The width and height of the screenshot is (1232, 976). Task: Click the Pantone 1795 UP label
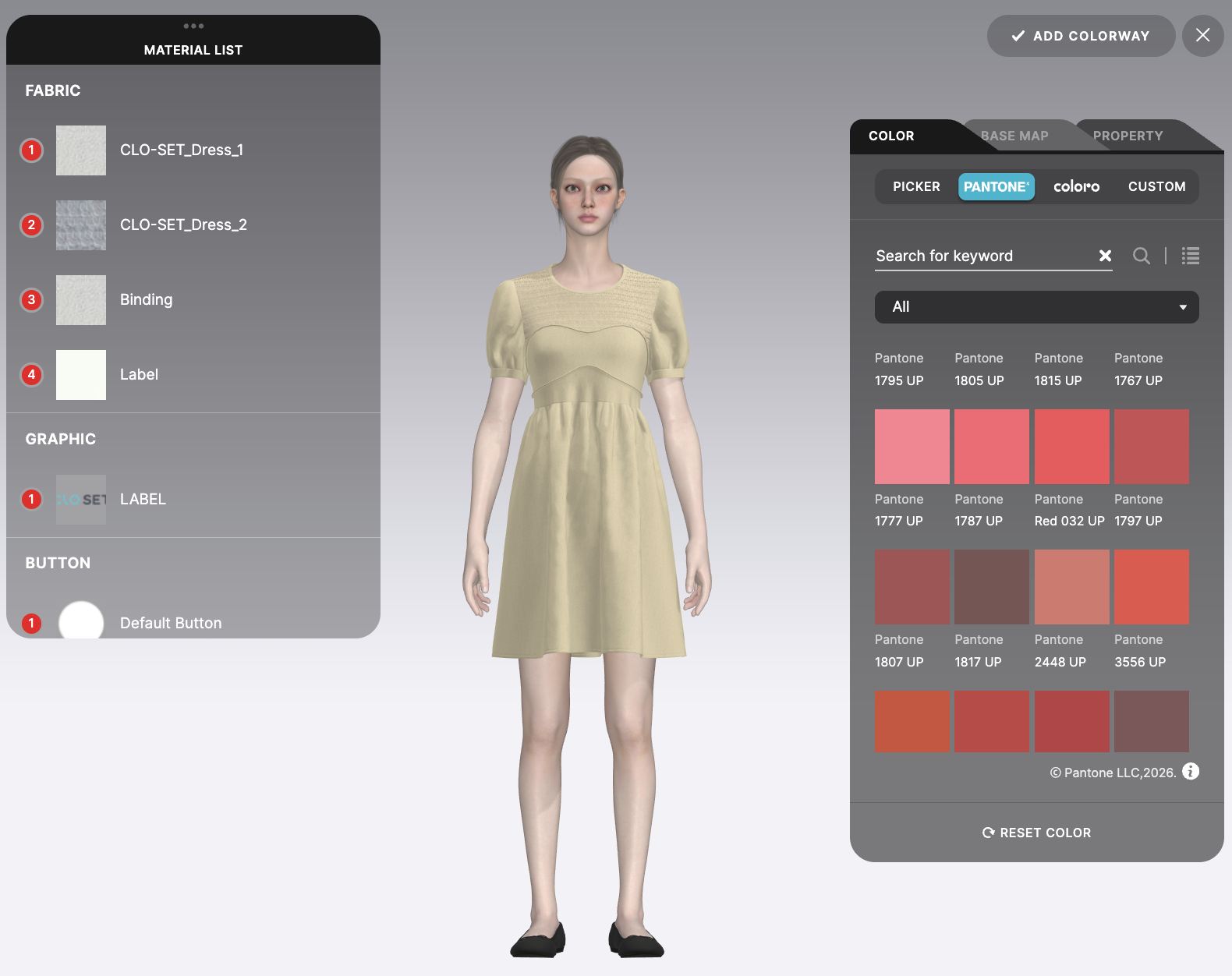tap(899, 370)
